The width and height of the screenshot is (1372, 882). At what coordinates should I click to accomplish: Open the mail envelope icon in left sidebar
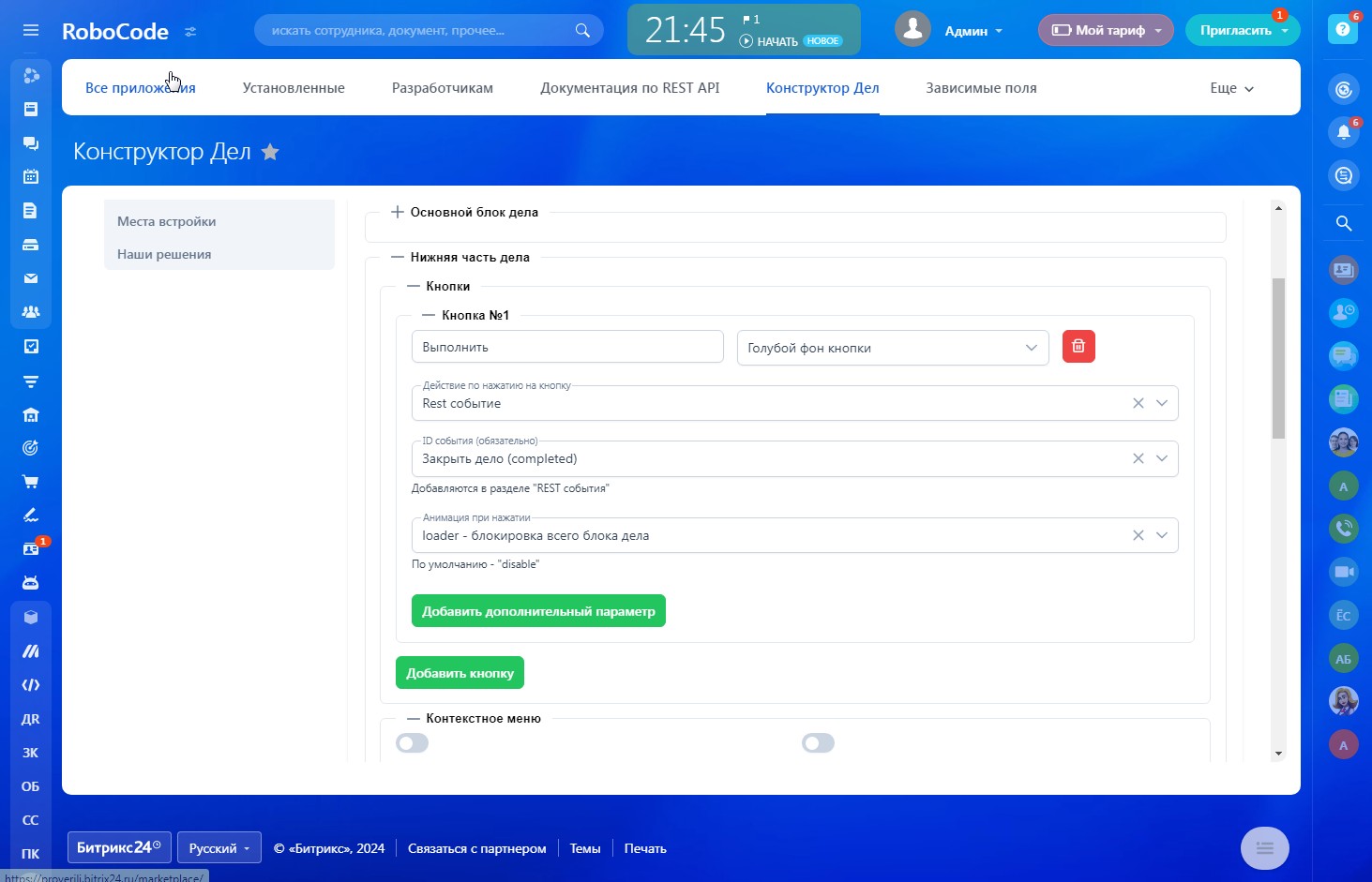pyautogui.click(x=31, y=278)
